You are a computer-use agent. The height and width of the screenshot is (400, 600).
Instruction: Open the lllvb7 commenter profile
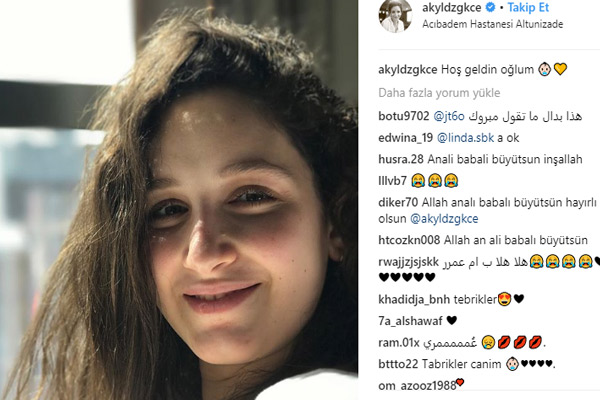(392, 180)
